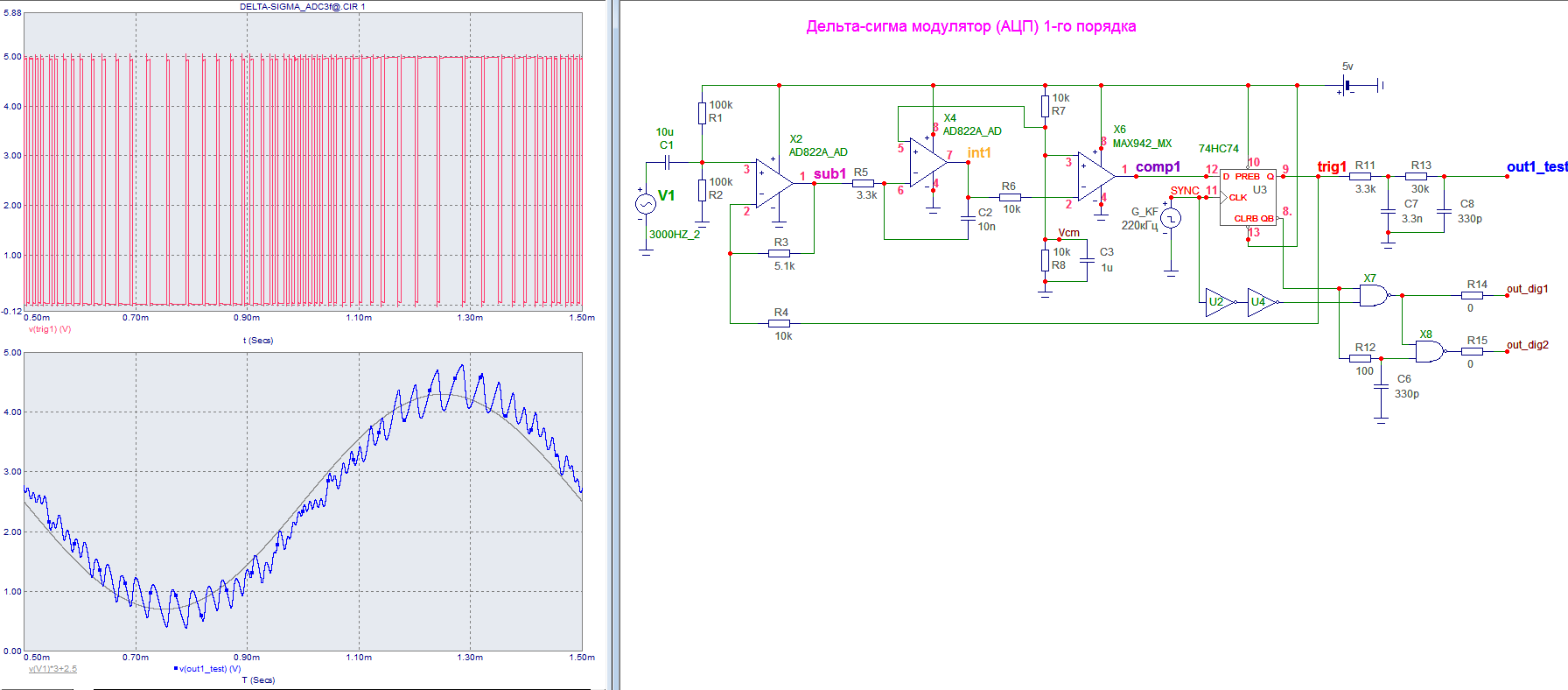1568x690 pixels.
Task: Select capacitor C2 10n
Action: [x=968, y=219]
